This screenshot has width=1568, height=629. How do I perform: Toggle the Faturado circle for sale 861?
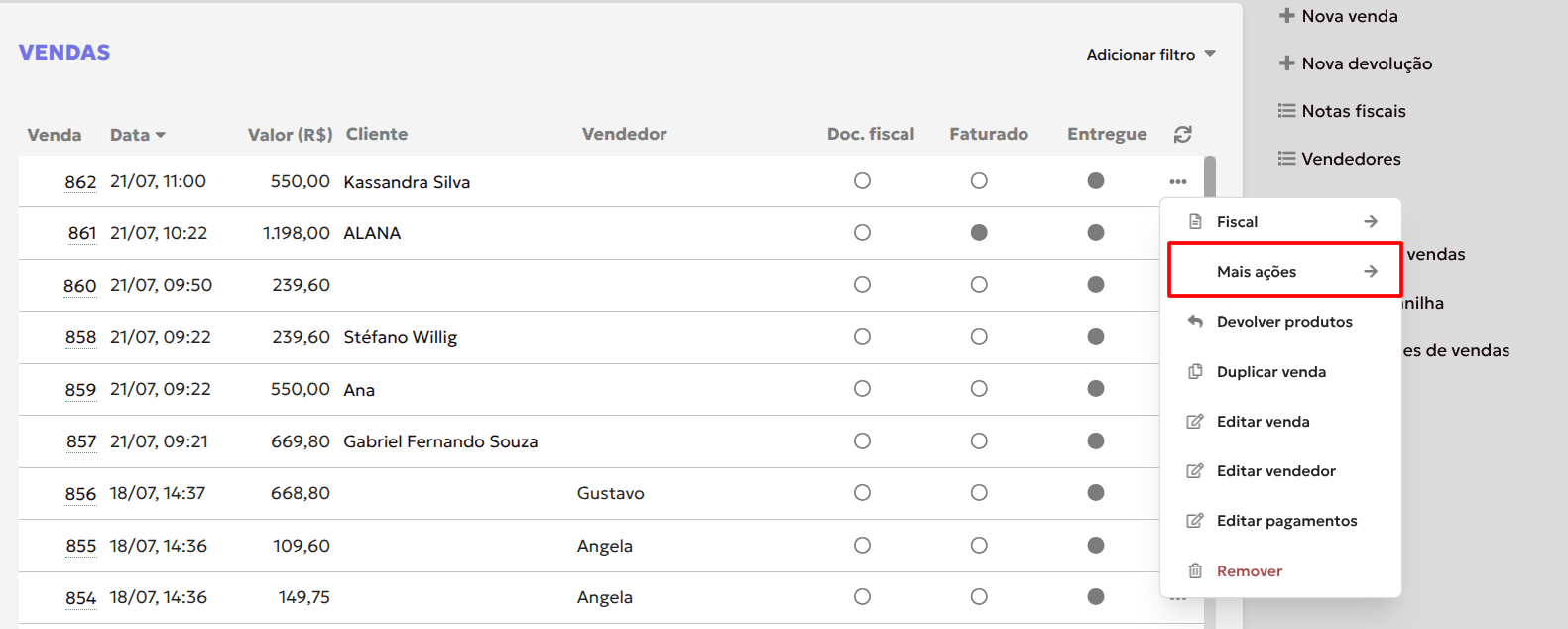tap(979, 232)
